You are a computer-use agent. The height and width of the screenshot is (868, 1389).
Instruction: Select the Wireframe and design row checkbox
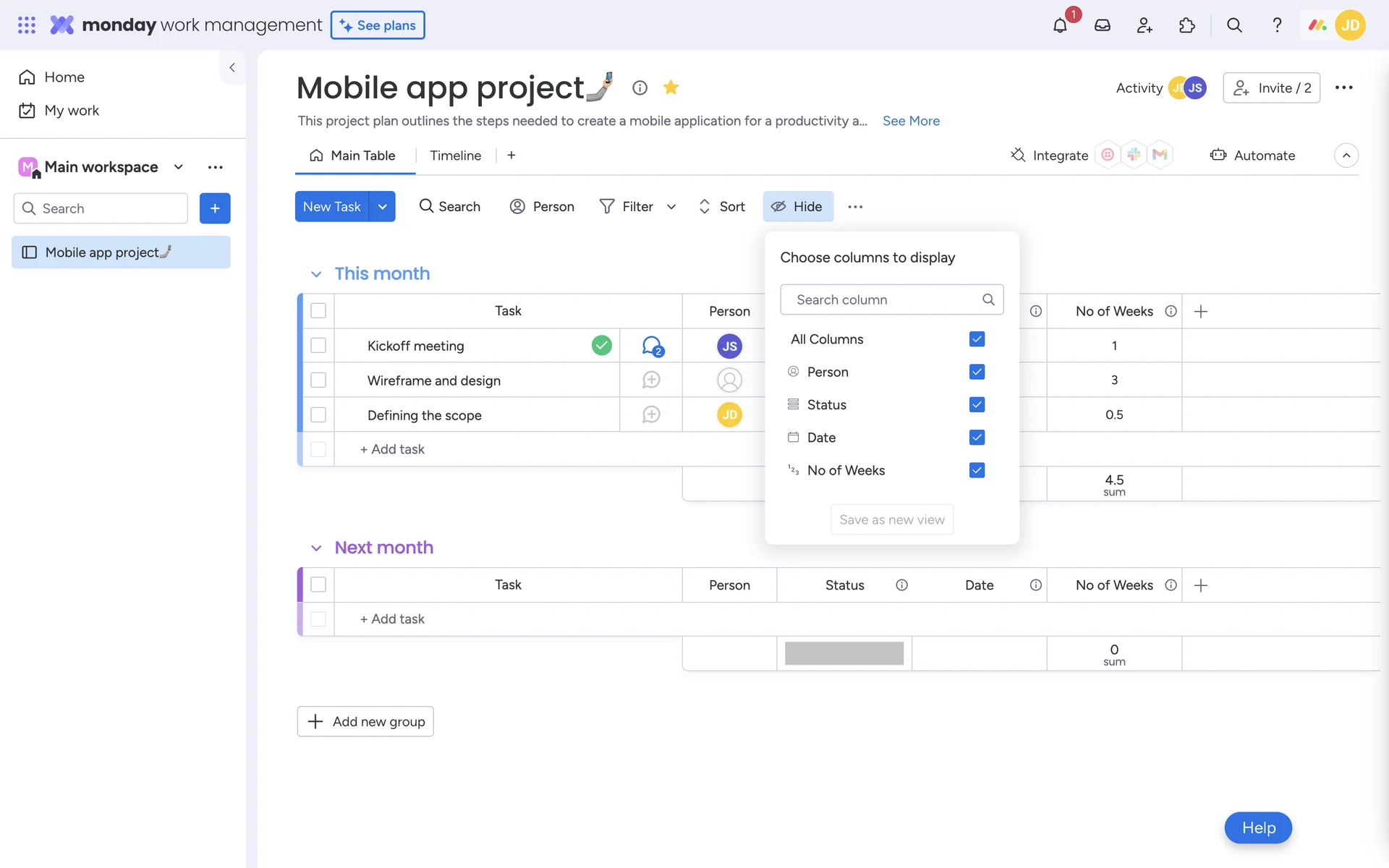click(x=318, y=380)
